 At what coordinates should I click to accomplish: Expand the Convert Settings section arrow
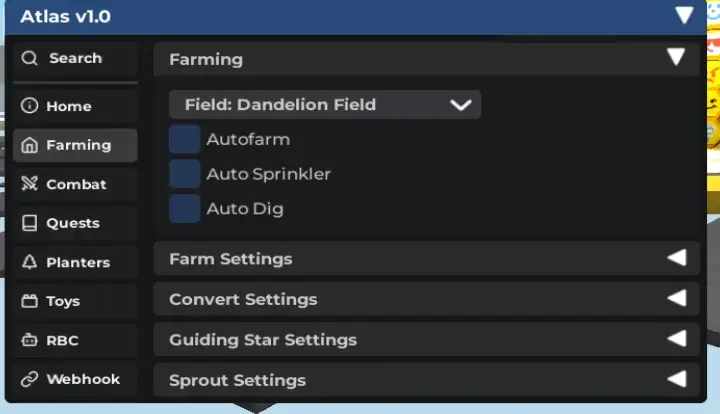677,298
